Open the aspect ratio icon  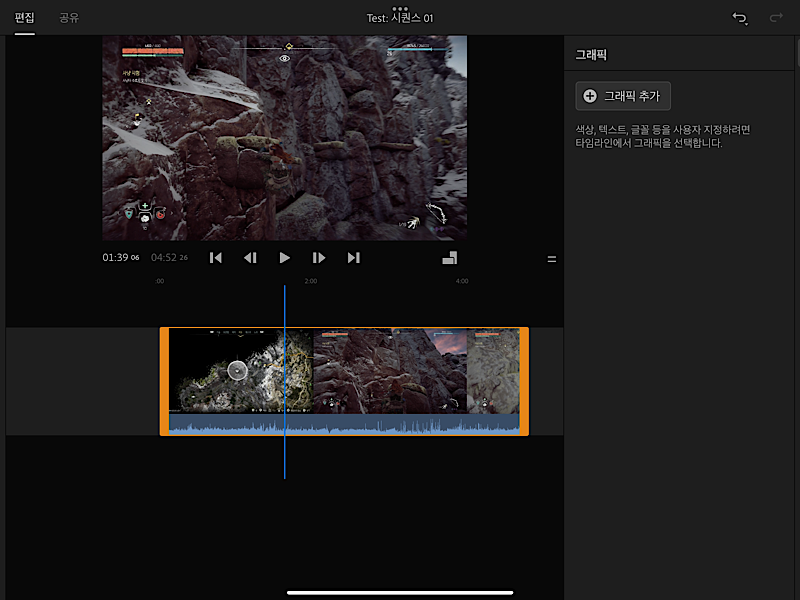coord(449,258)
